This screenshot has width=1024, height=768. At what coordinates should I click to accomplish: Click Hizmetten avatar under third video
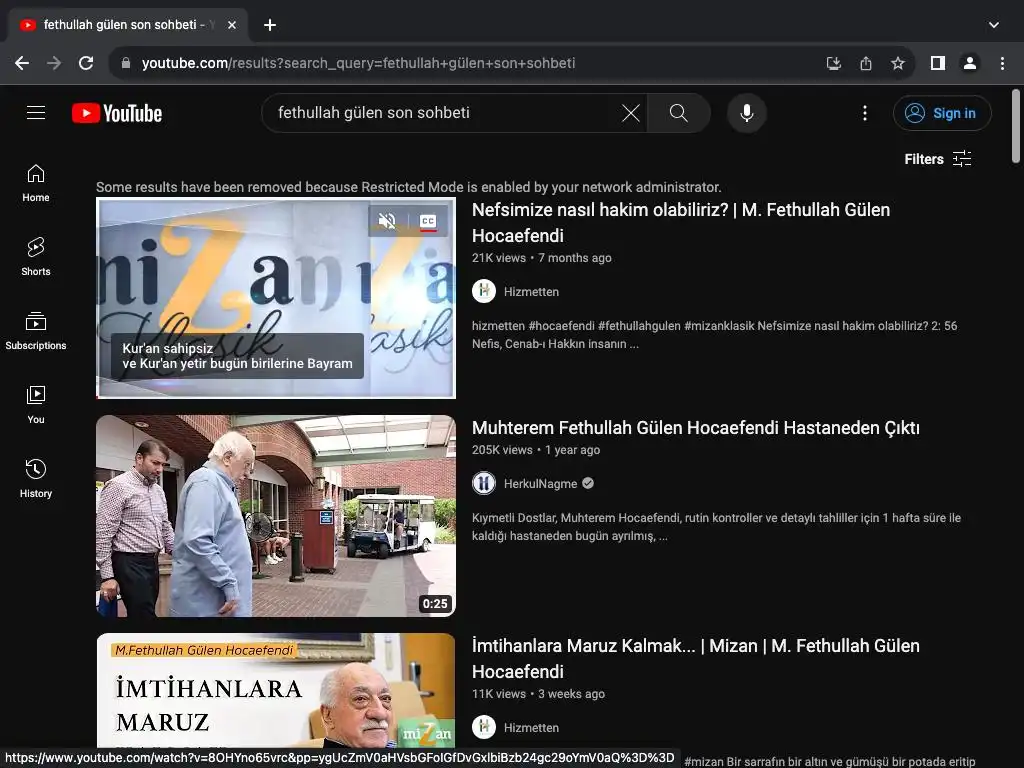484,727
